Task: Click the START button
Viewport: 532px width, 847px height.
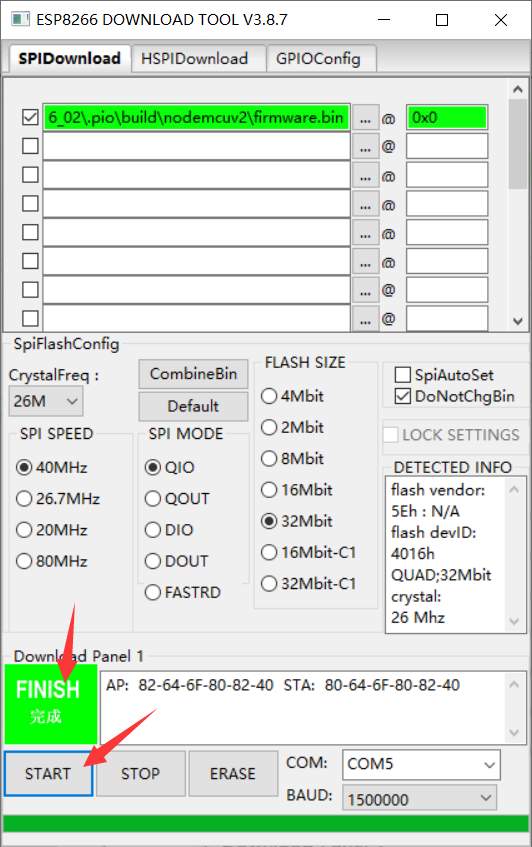Action: click(x=48, y=774)
